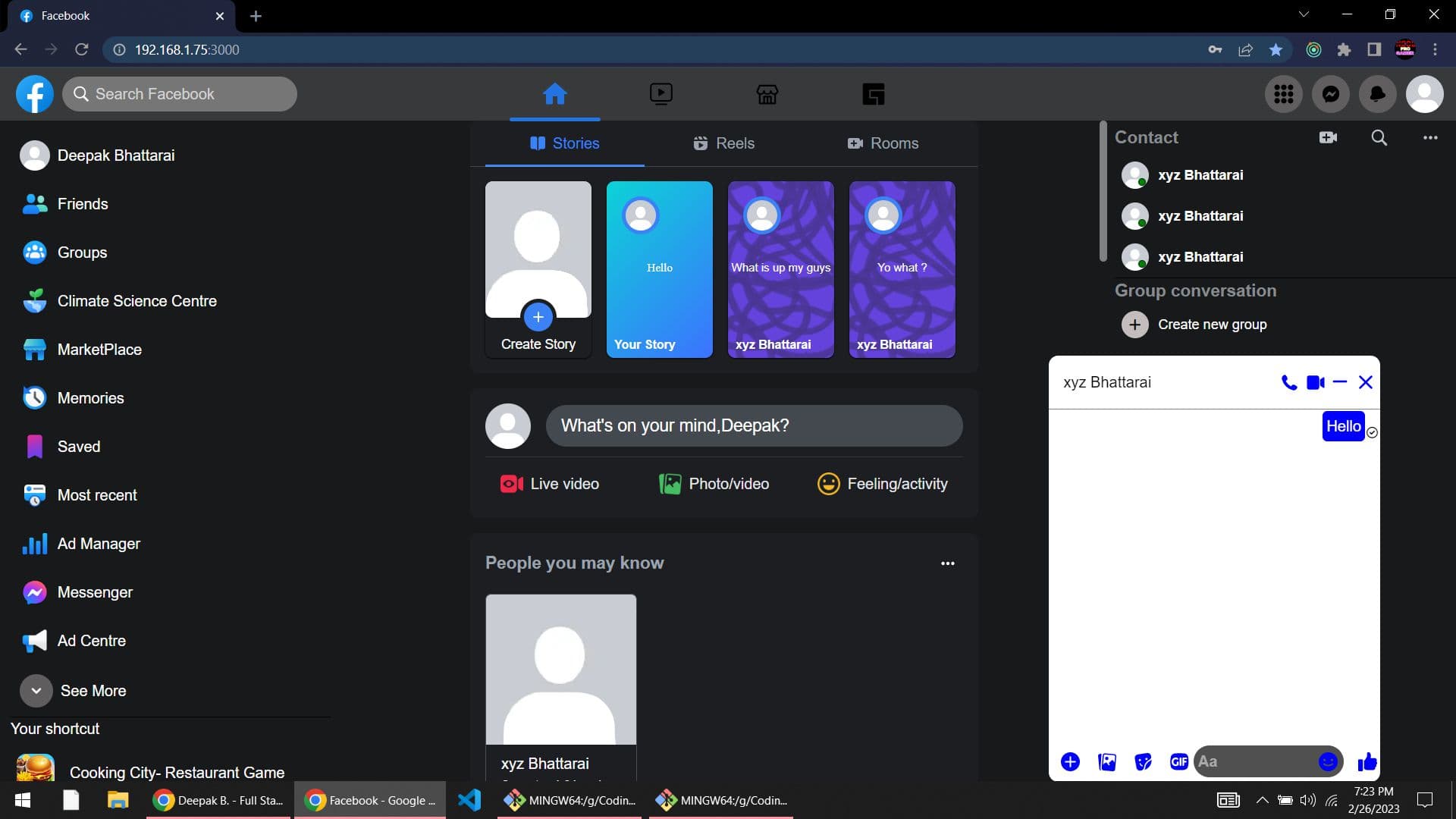Open VS Code from the taskbar
Image resolution: width=1456 pixels, height=819 pixels.
click(x=469, y=800)
